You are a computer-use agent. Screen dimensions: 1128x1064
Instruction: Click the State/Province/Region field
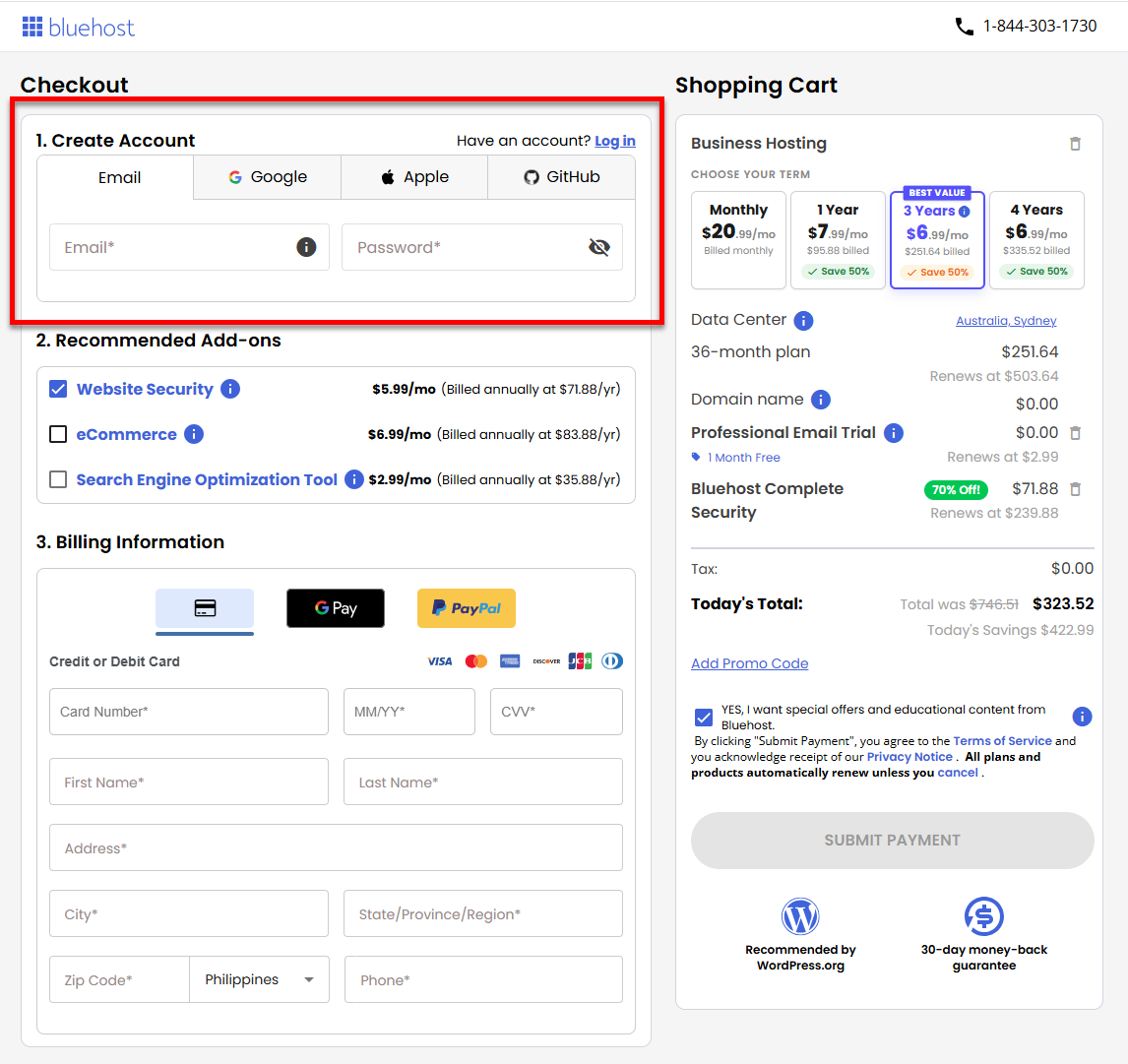[482, 914]
